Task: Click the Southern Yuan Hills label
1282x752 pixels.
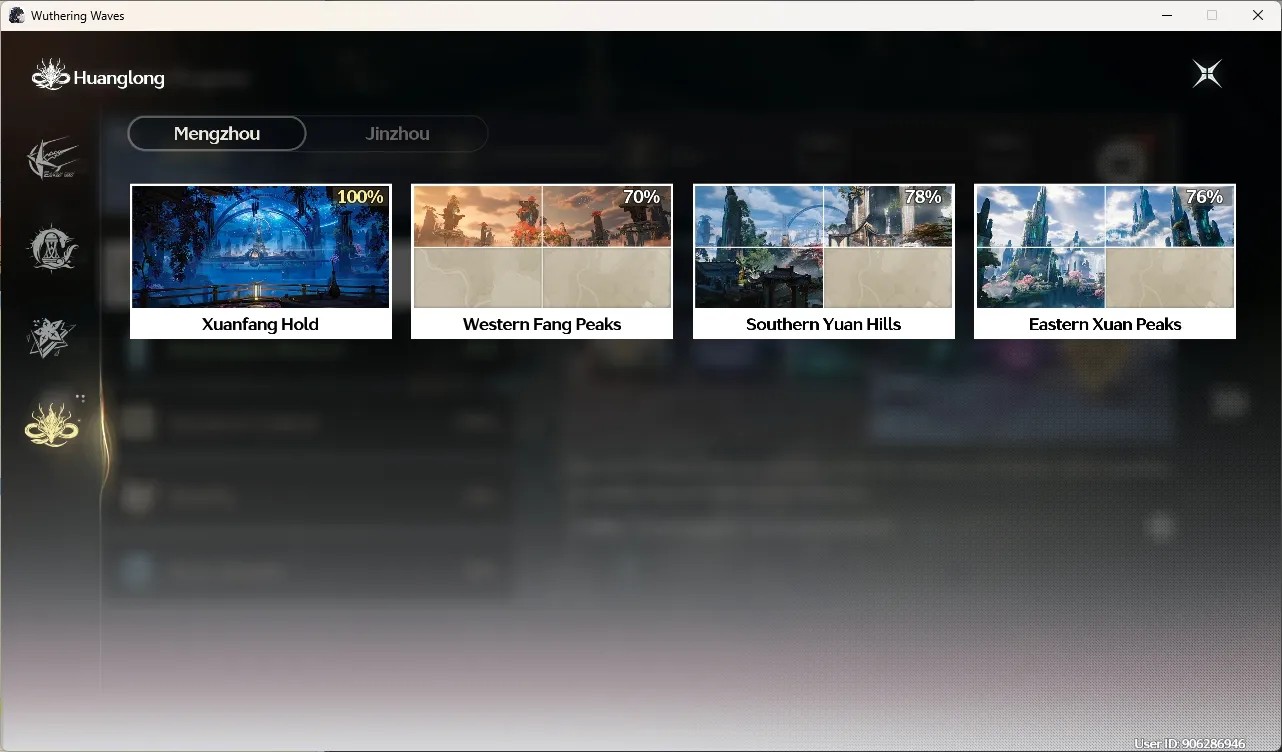Action: (x=823, y=324)
